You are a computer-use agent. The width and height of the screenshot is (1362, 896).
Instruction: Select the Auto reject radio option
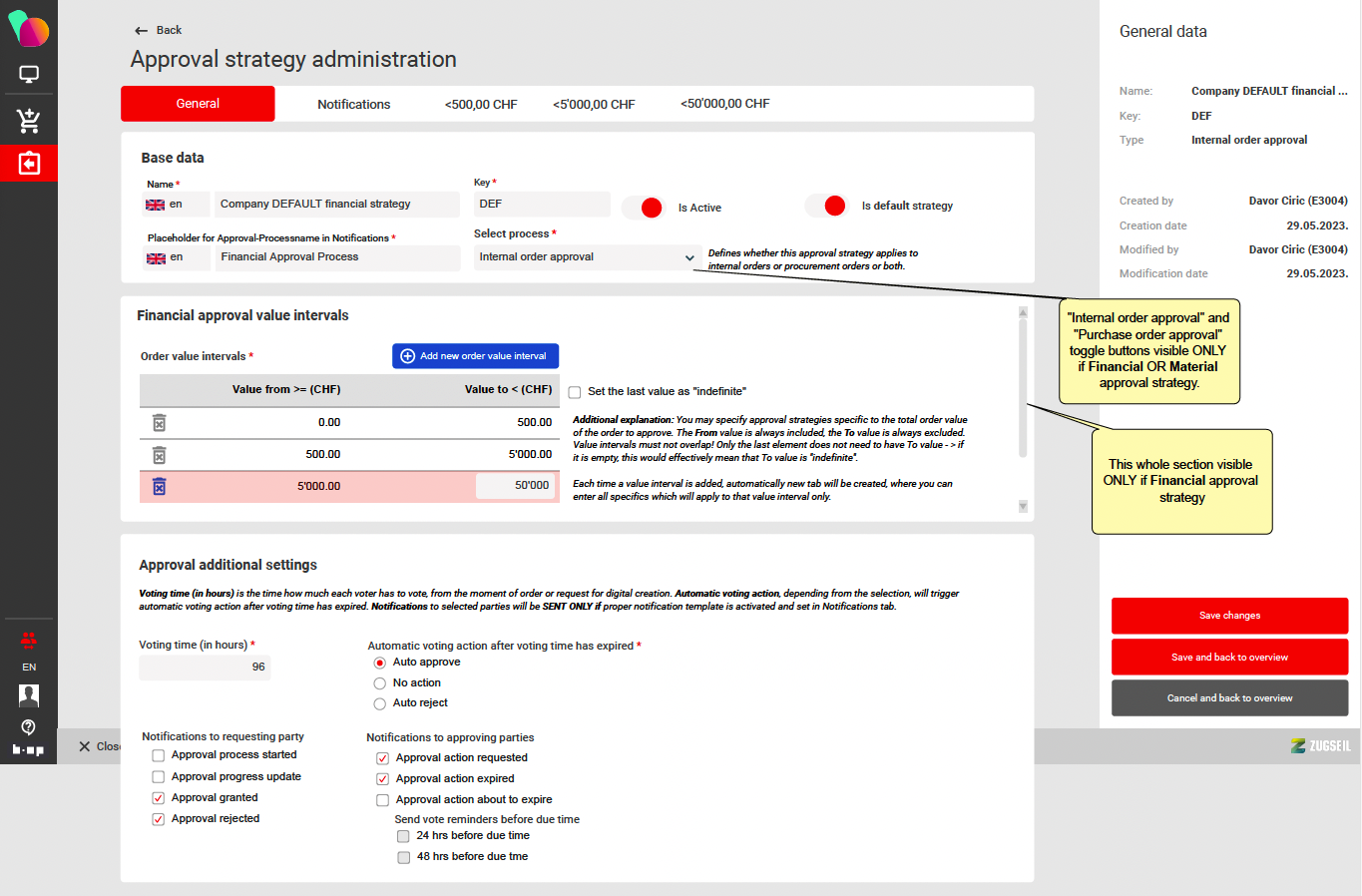click(x=380, y=703)
